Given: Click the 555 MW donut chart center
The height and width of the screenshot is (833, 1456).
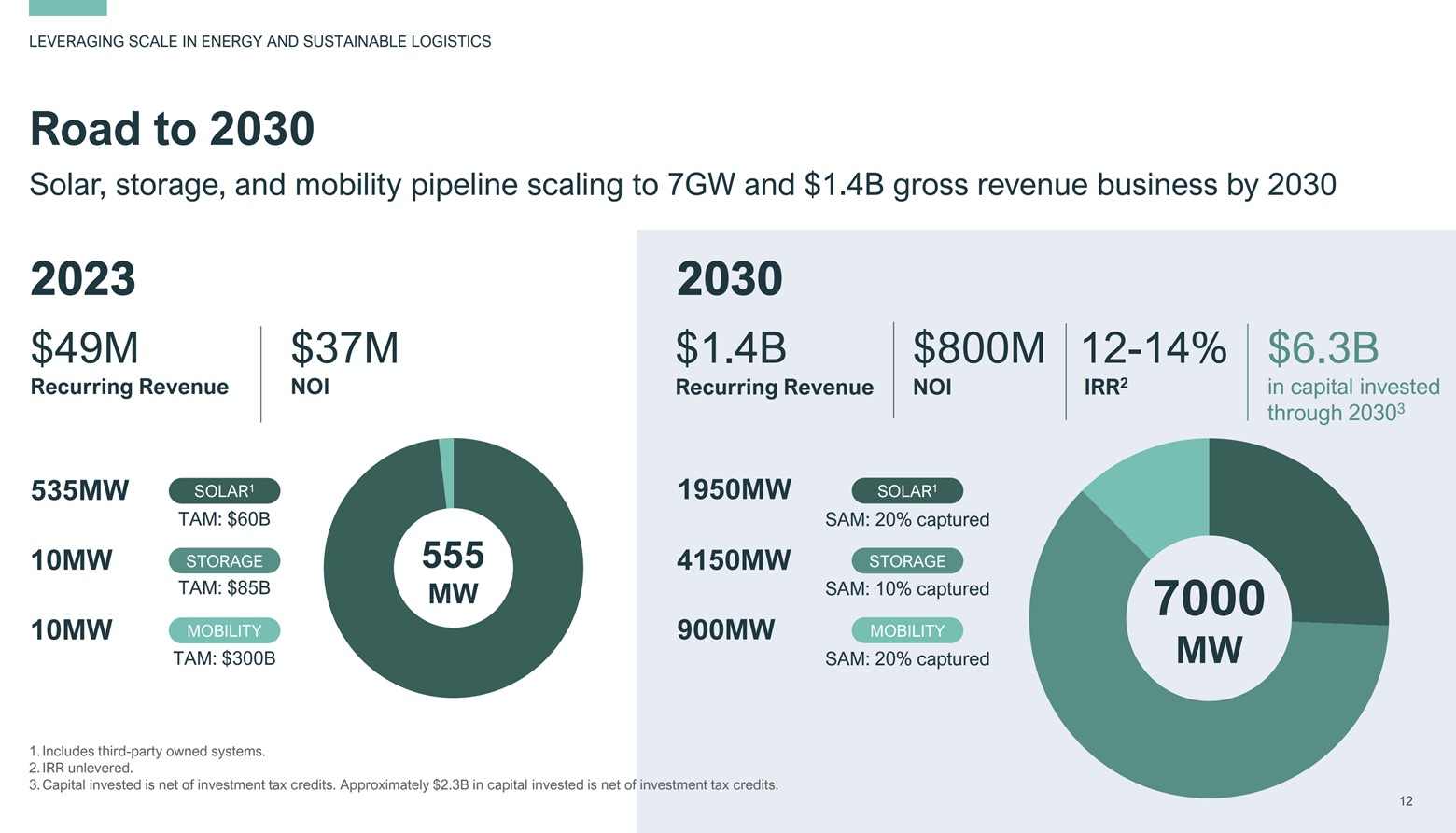Looking at the screenshot, I should click(x=453, y=568).
